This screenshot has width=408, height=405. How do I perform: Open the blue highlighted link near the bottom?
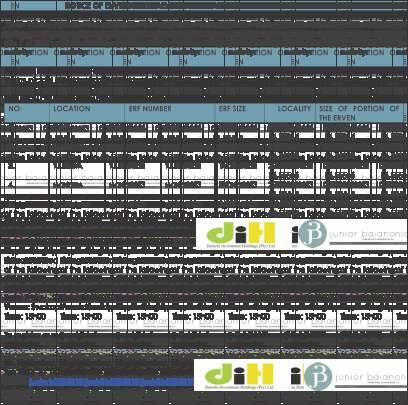[111, 382]
